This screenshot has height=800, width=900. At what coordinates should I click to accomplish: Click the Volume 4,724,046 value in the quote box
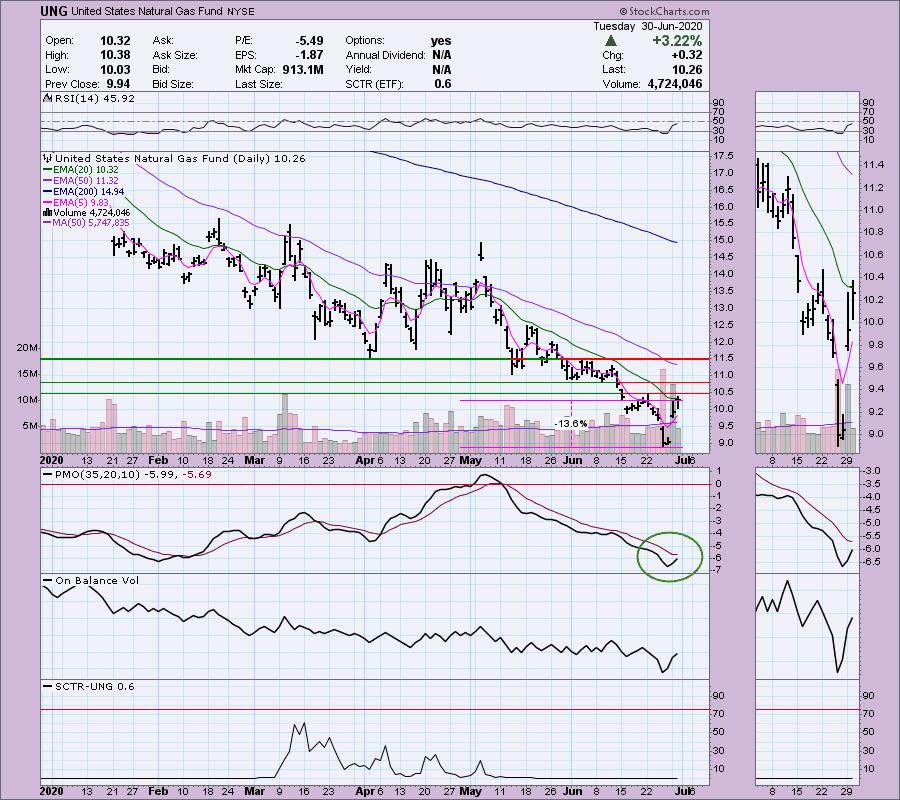[x=675, y=84]
